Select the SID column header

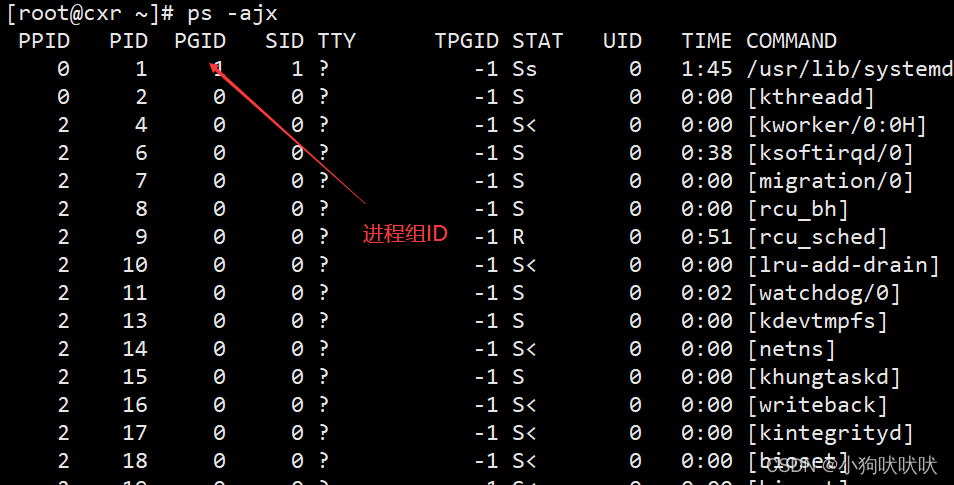click(284, 41)
